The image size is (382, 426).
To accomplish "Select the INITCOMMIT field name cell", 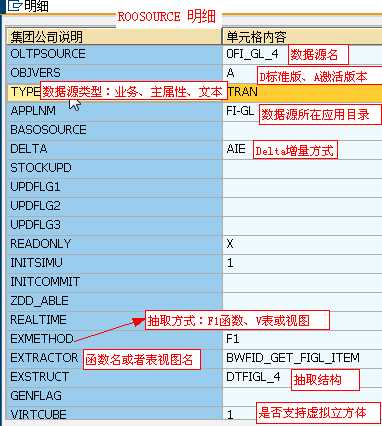I will click(x=114, y=282).
